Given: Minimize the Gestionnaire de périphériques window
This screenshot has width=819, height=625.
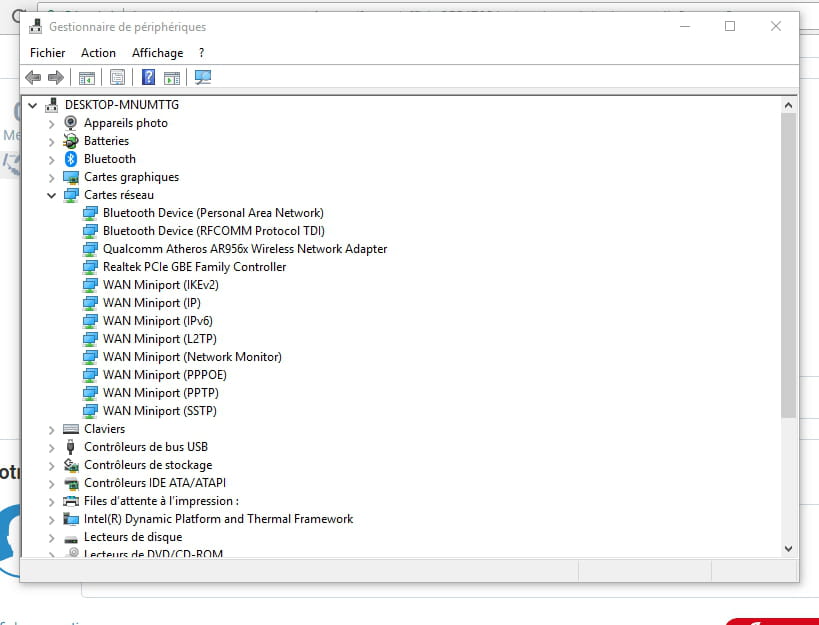Looking at the screenshot, I should tap(685, 26).
